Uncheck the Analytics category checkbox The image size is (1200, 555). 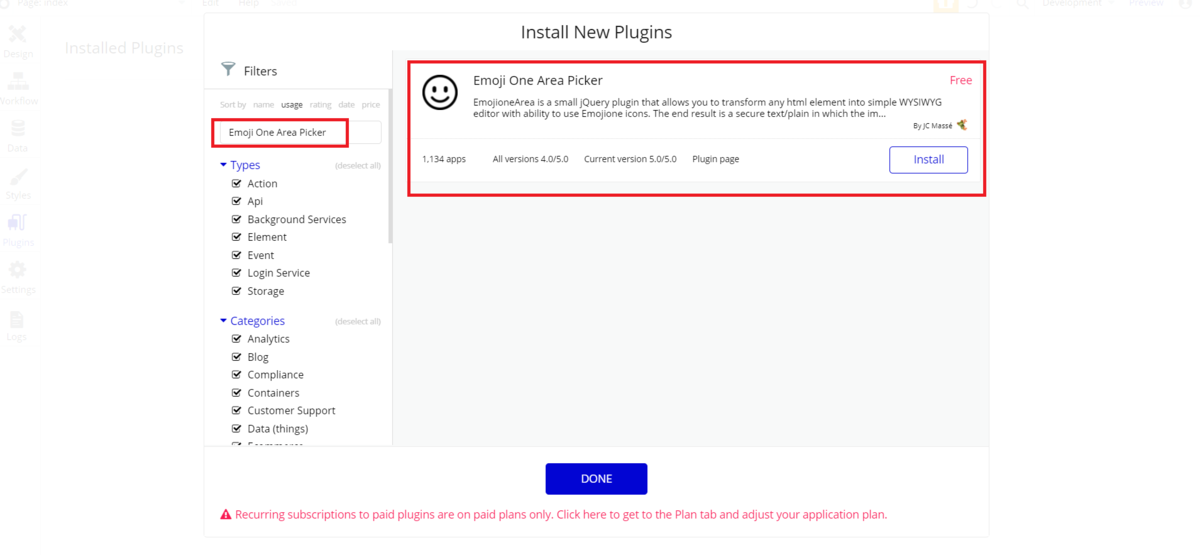pyautogui.click(x=237, y=339)
